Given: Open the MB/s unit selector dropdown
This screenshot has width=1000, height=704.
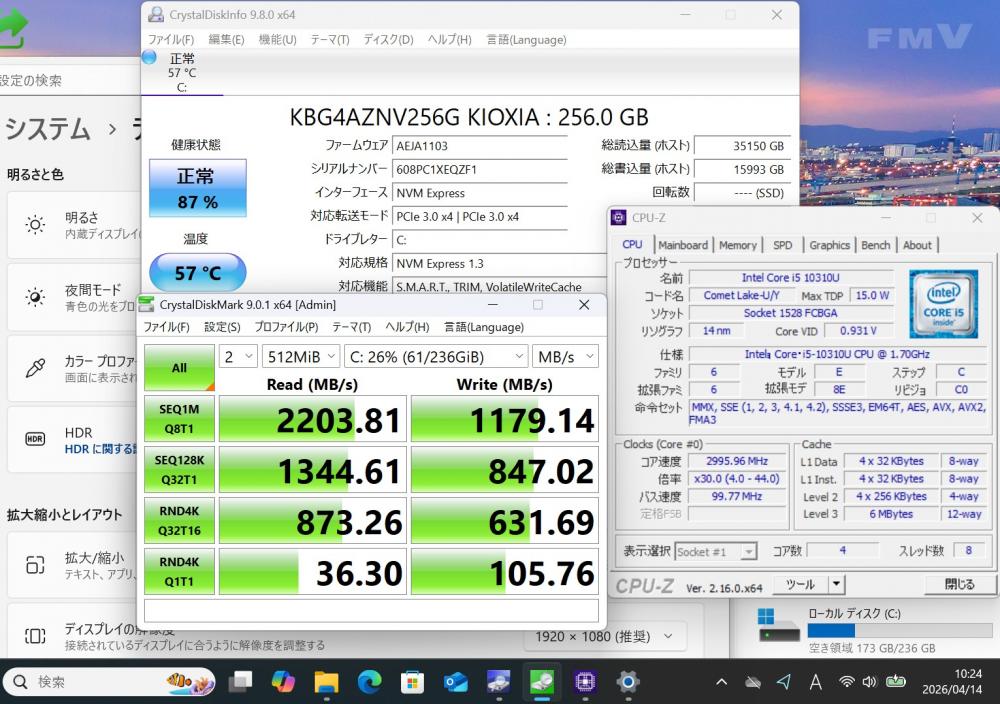Looking at the screenshot, I should (x=565, y=356).
